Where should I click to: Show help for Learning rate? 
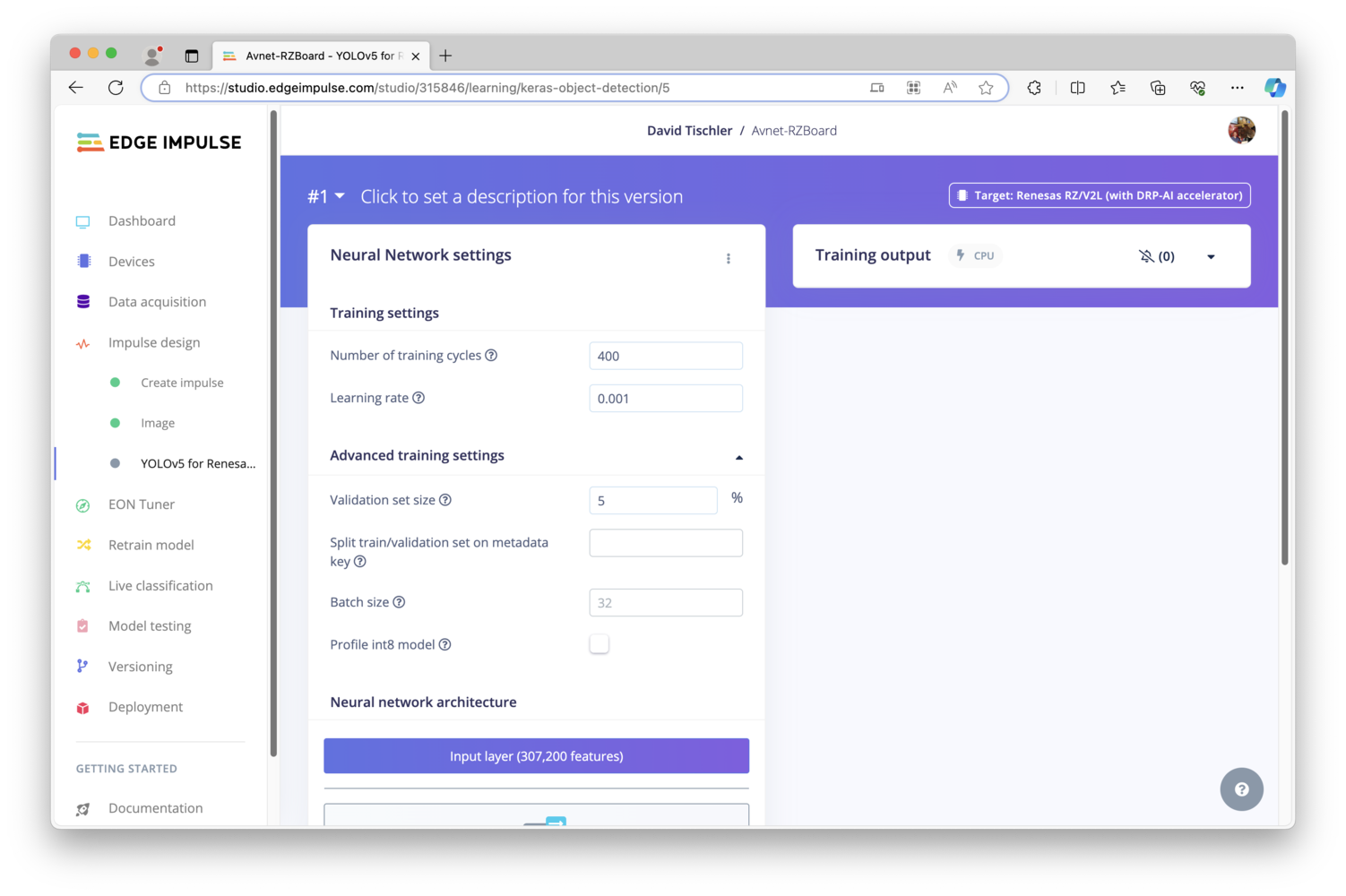click(418, 398)
